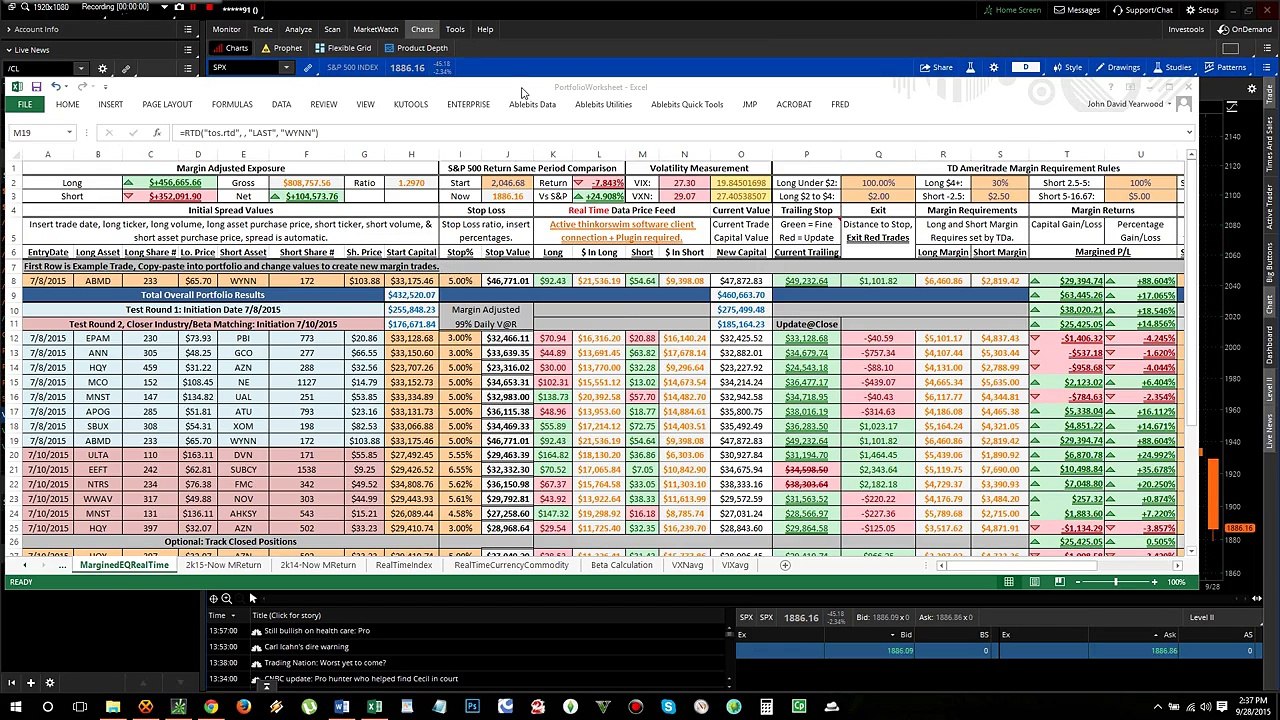Open Account Info list menu icon
Viewport: 1280px width, 720px height.
(187, 29)
